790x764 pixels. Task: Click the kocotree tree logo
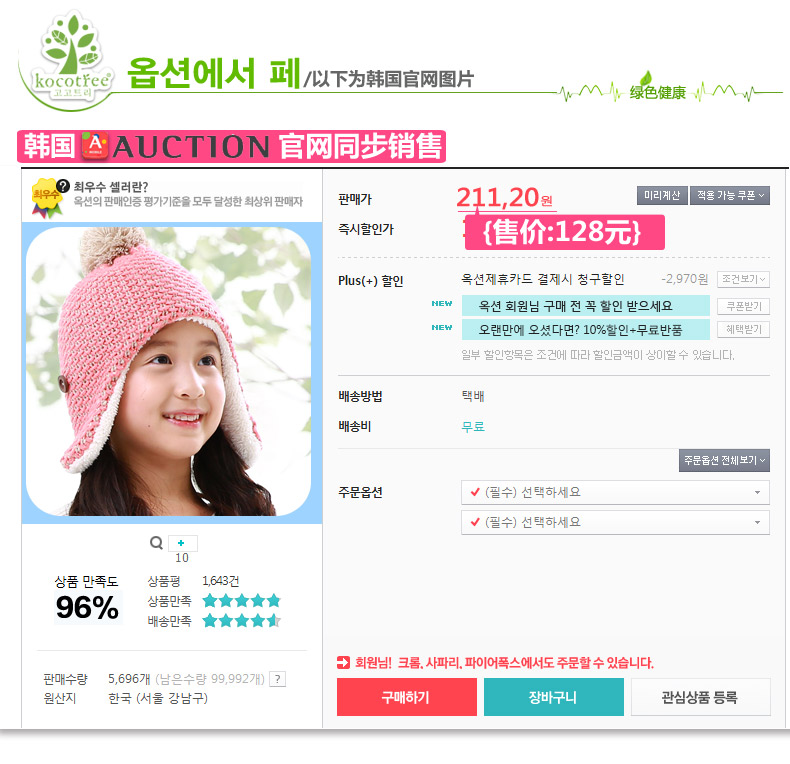(70, 56)
